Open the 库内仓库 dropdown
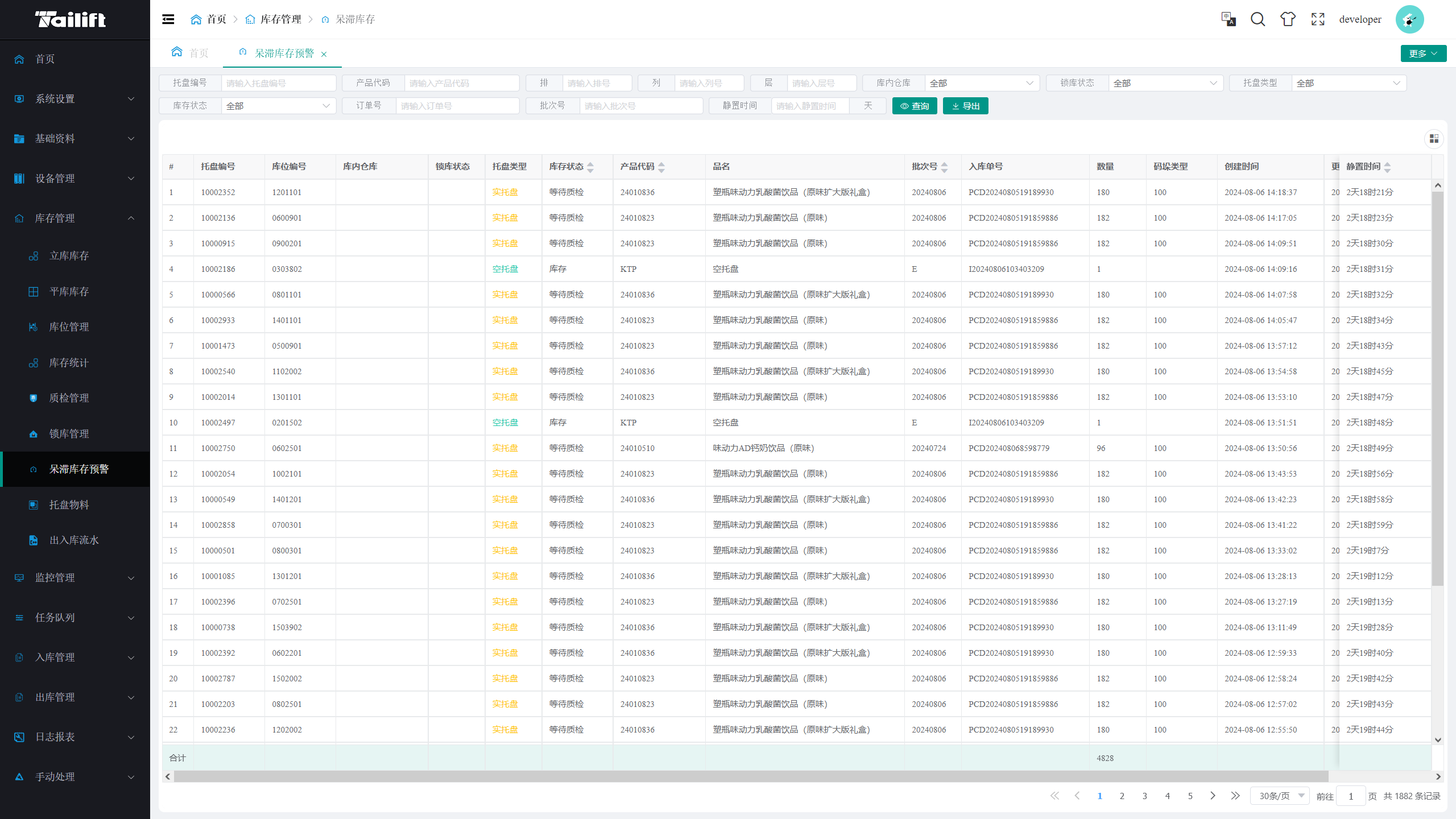The width and height of the screenshot is (1456, 819). point(981,83)
